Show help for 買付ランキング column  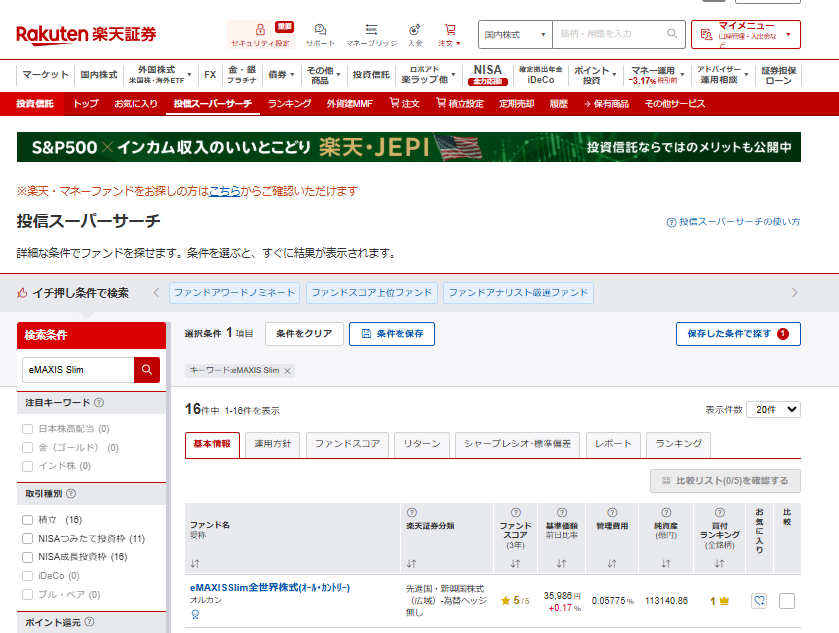coord(720,513)
